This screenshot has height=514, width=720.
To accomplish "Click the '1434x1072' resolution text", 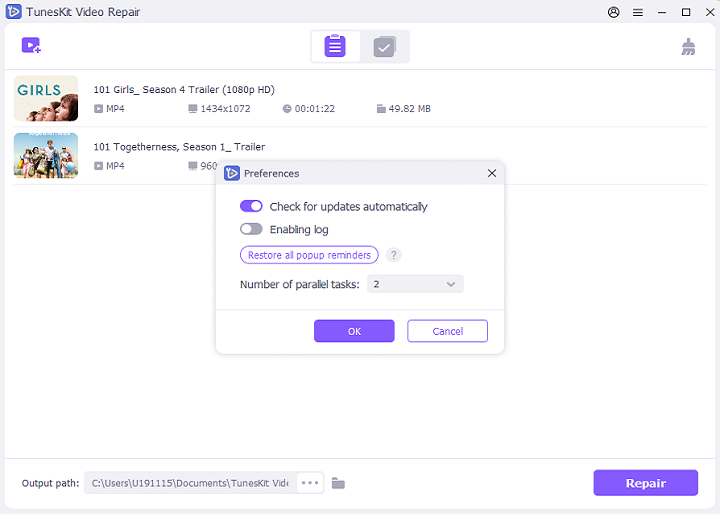I will click(x=225, y=109).
